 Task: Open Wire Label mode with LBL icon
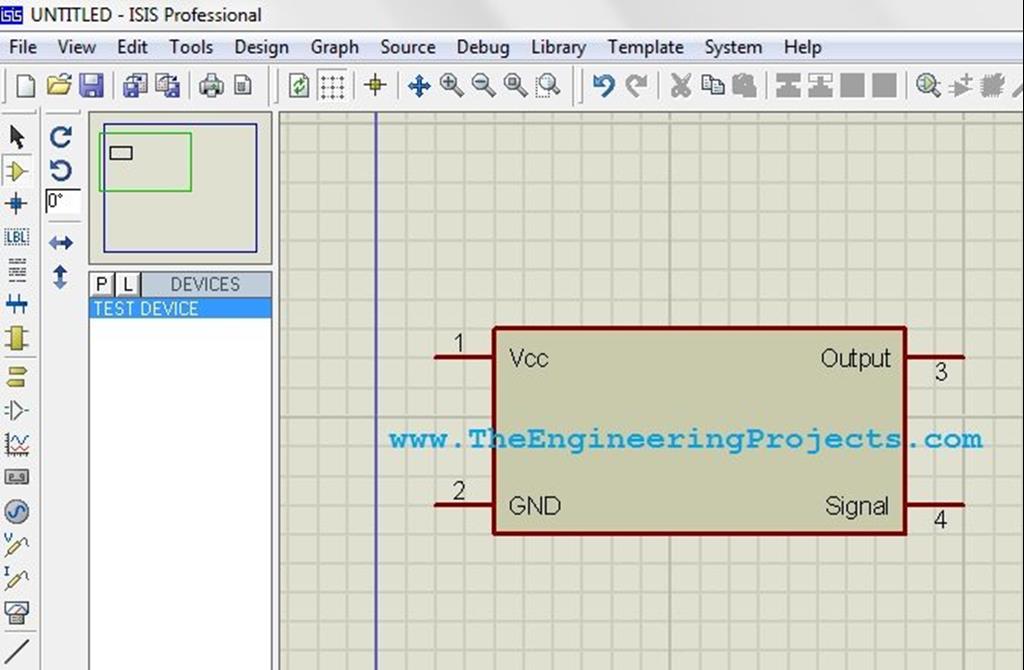(x=16, y=237)
